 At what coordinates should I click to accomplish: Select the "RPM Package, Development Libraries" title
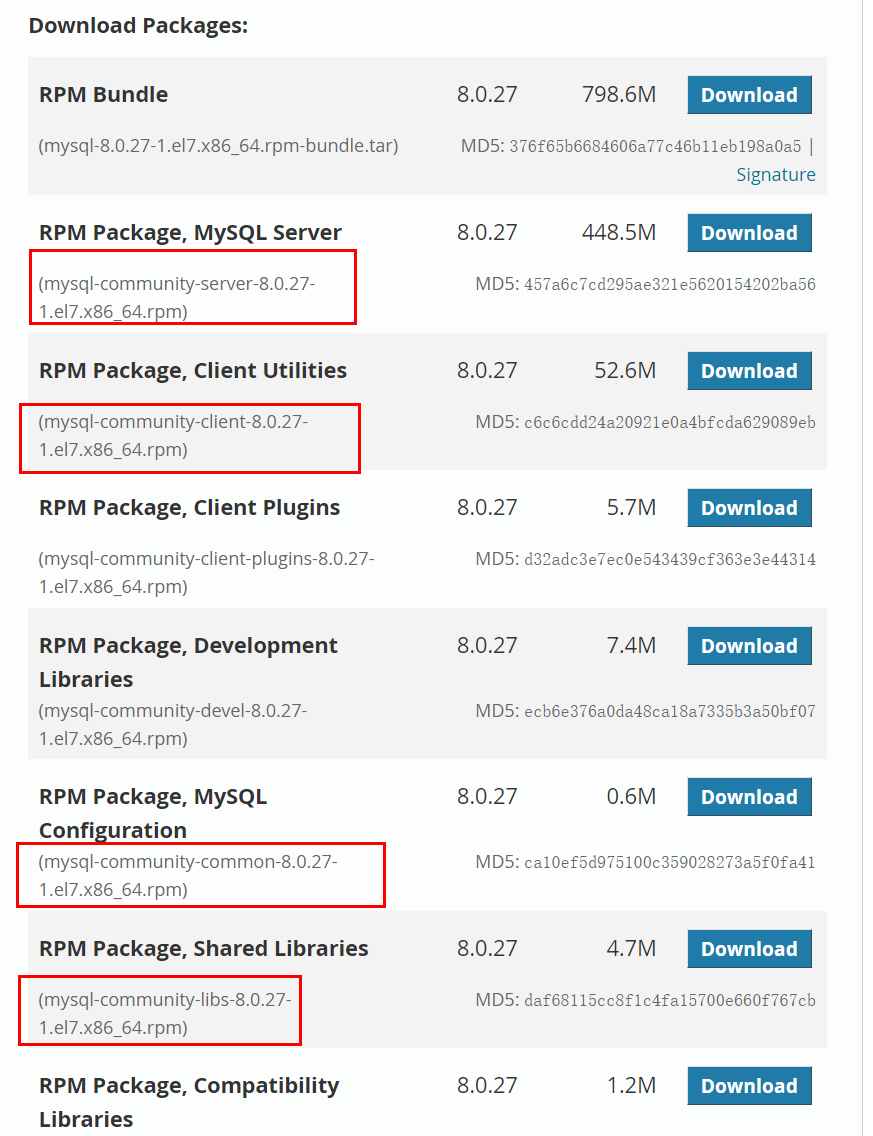coord(188,662)
